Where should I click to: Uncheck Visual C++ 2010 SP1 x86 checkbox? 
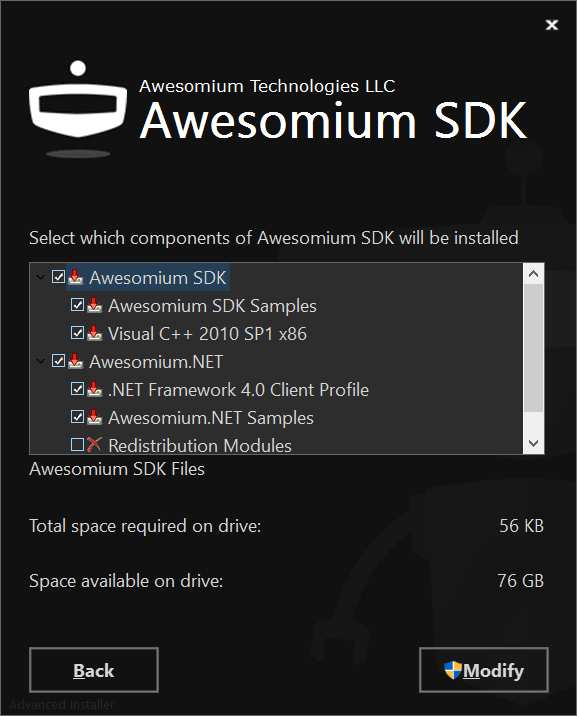(77, 333)
